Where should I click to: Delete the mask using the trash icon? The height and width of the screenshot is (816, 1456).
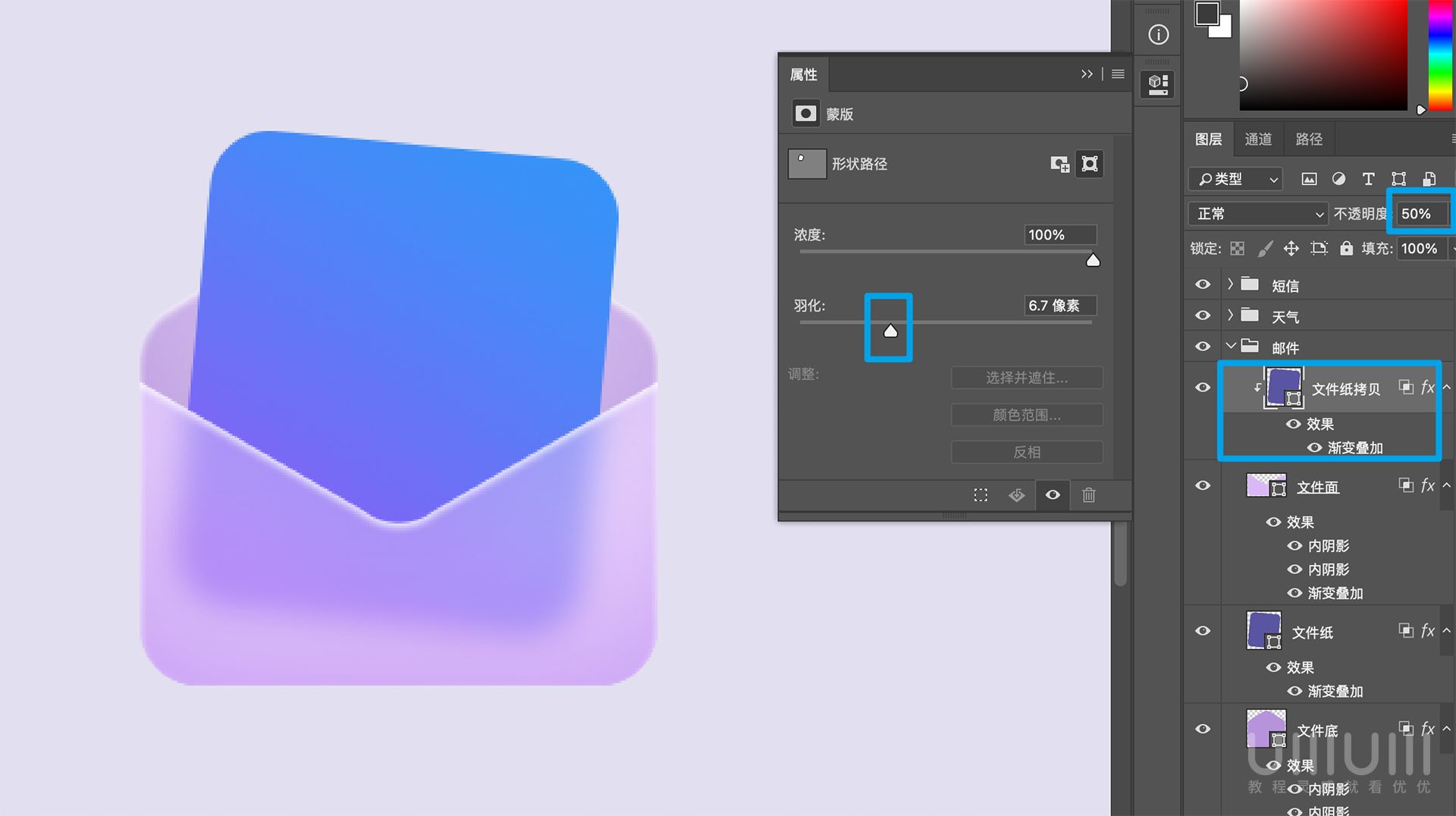pyautogui.click(x=1090, y=495)
